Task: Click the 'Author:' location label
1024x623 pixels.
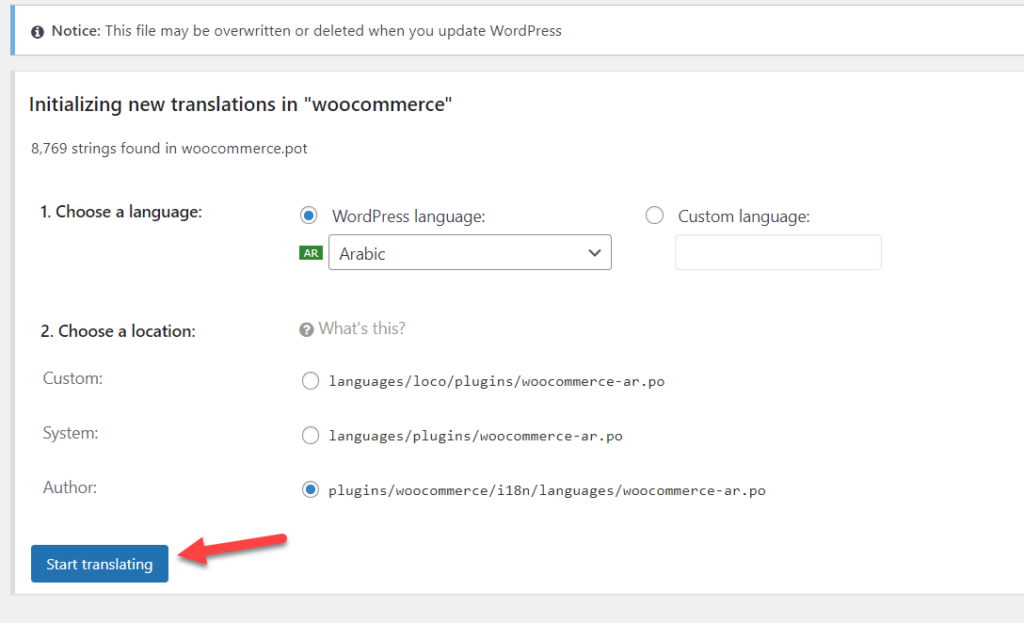Action: tap(70, 487)
